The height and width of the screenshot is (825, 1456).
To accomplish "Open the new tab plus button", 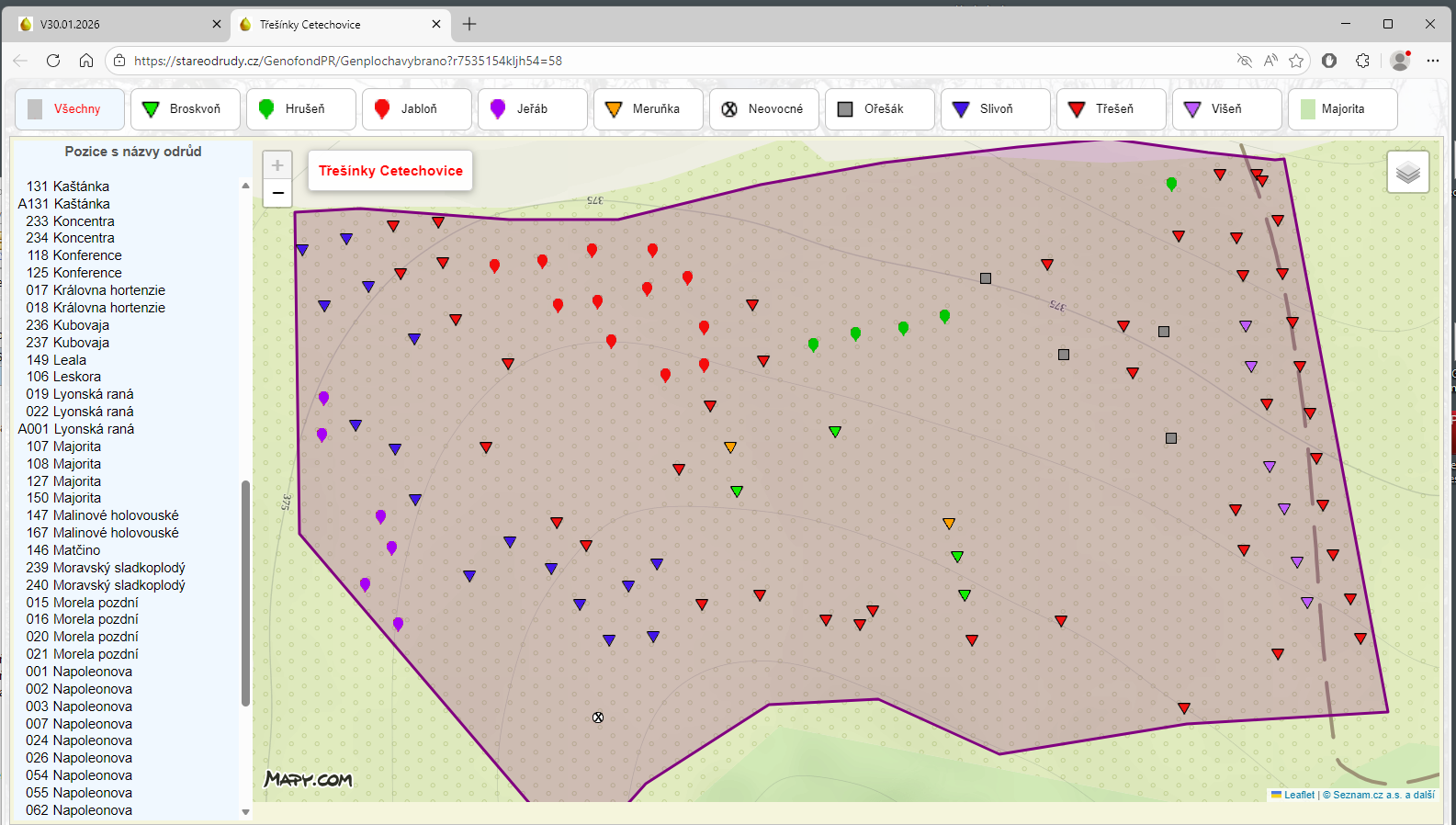I will click(x=469, y=24).
